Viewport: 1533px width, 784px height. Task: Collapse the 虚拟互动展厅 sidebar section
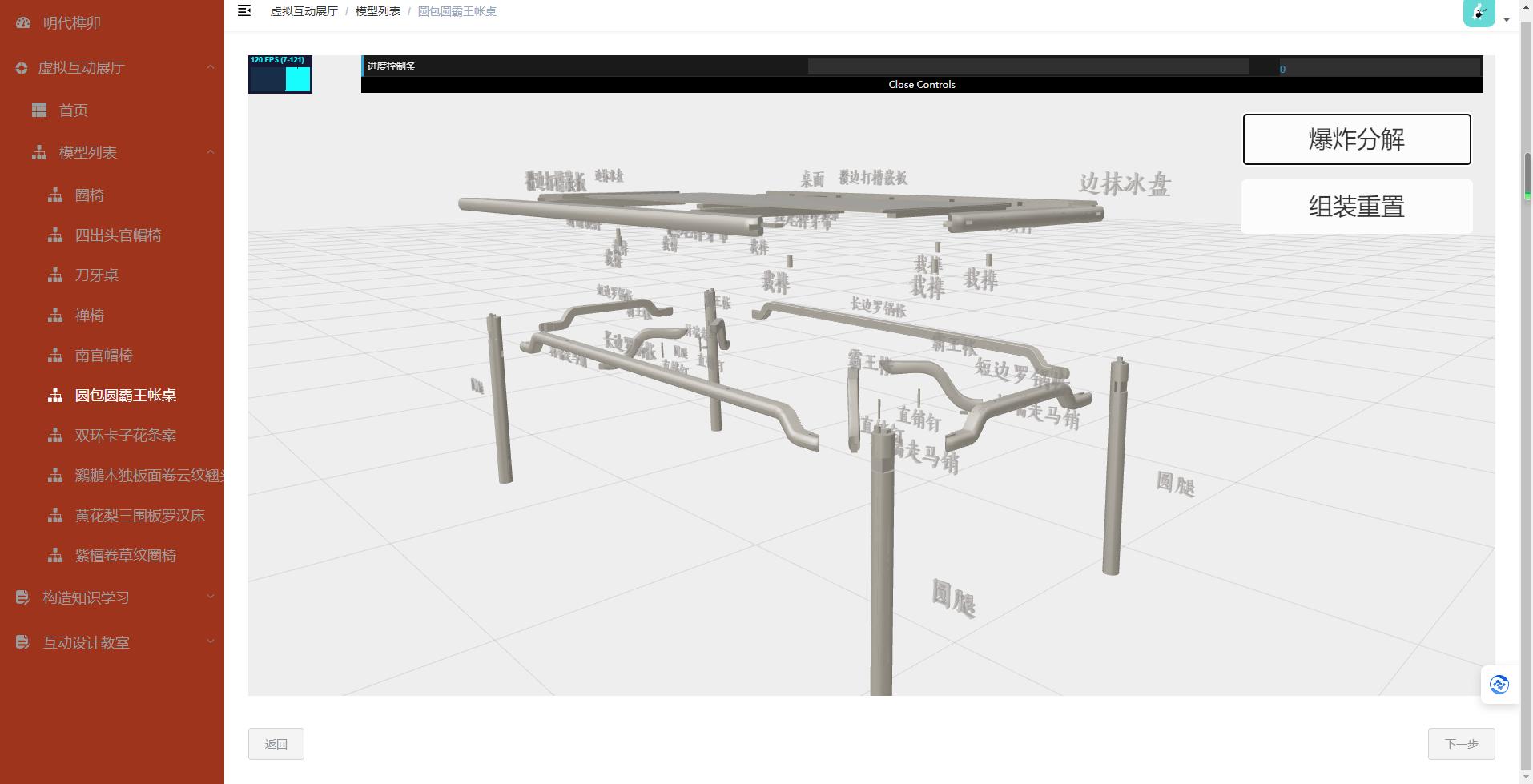[x=210, y=68]
